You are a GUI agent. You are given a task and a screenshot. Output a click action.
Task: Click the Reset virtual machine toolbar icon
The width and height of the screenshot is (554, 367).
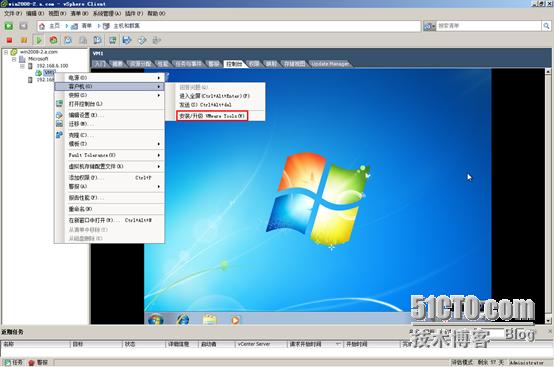(x=54, y=40)
